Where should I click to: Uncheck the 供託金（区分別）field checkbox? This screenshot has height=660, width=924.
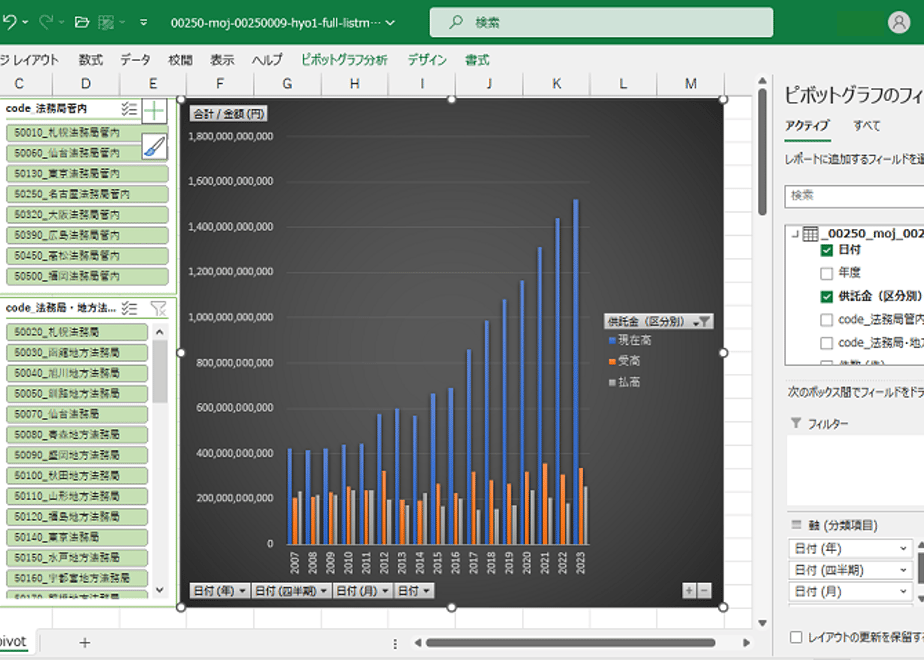tap(827, 296)
